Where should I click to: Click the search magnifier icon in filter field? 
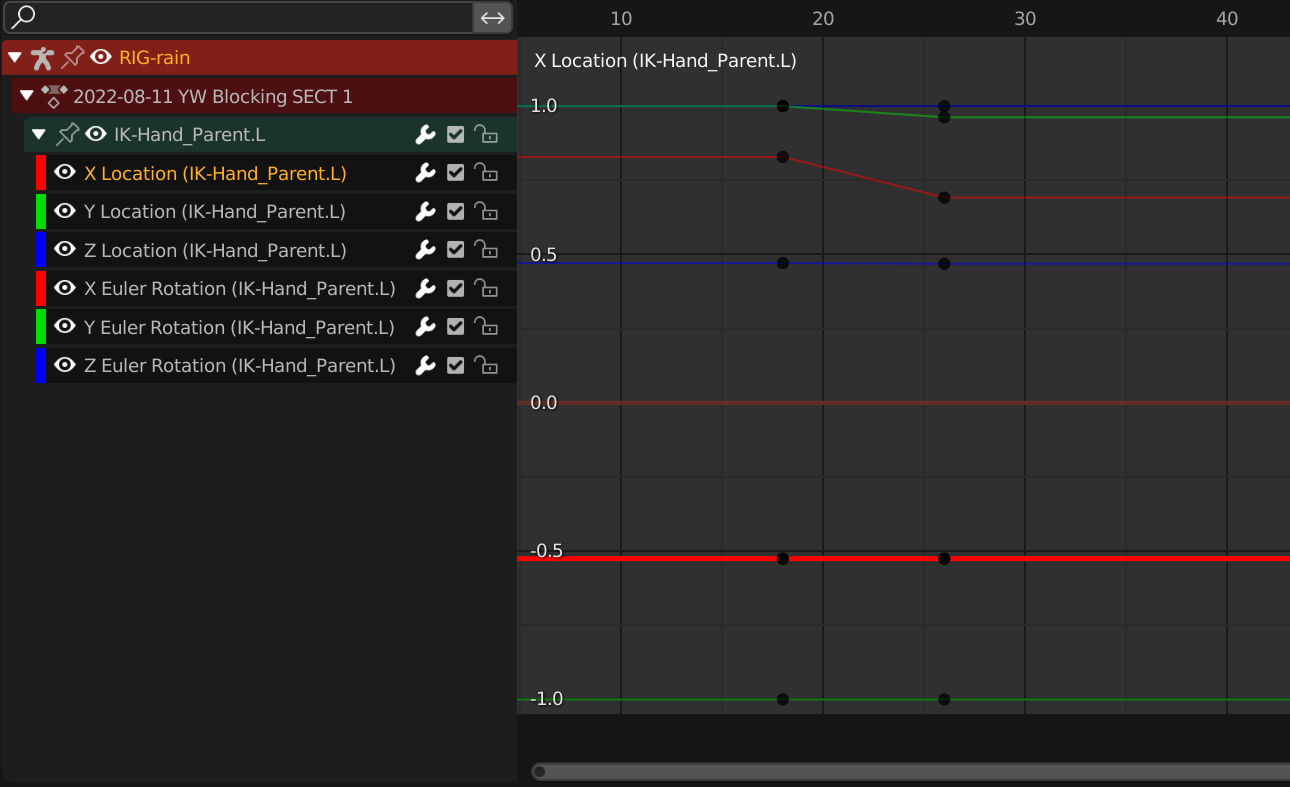[23, 17]
